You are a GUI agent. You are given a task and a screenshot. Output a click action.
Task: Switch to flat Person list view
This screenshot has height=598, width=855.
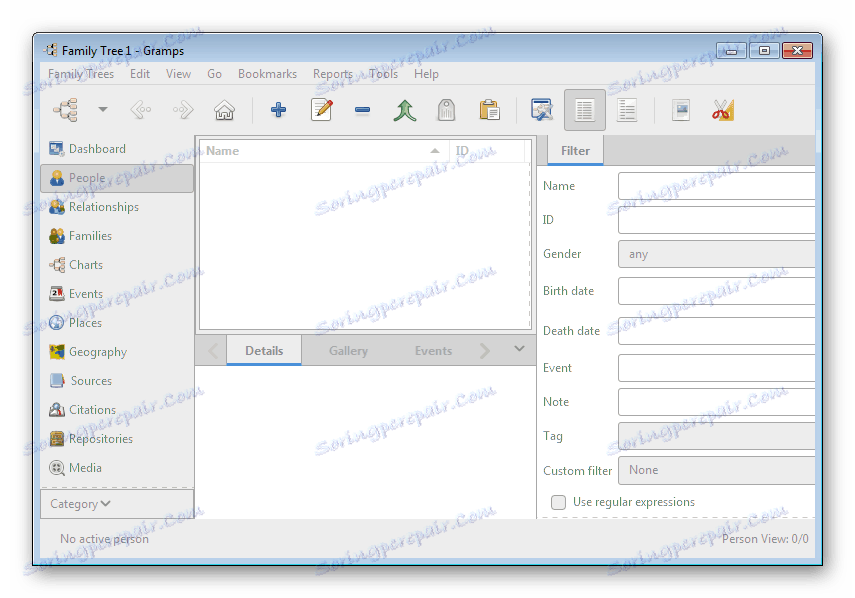click(585, 110)
